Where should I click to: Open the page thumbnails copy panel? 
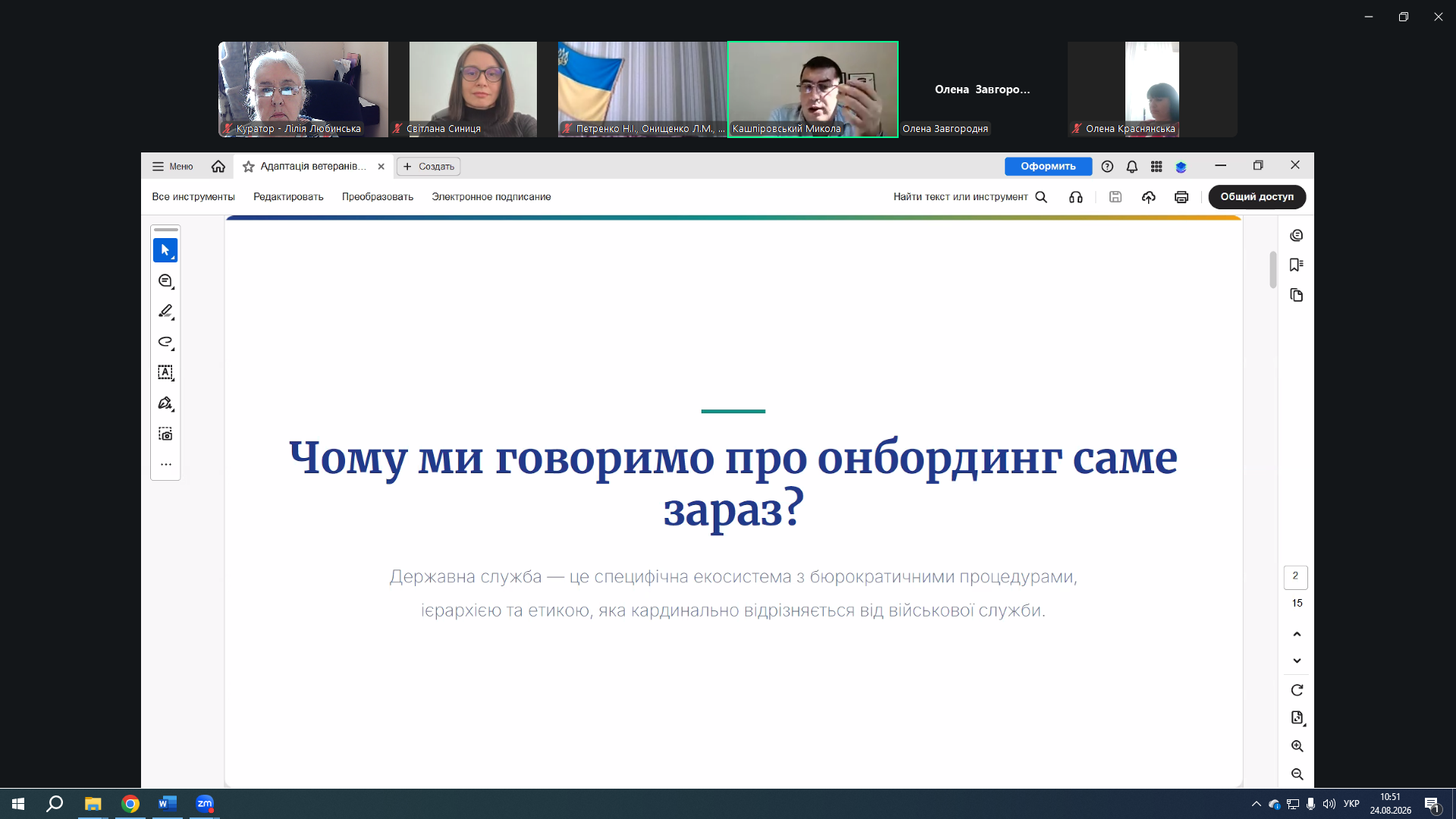coord(1297,295)
